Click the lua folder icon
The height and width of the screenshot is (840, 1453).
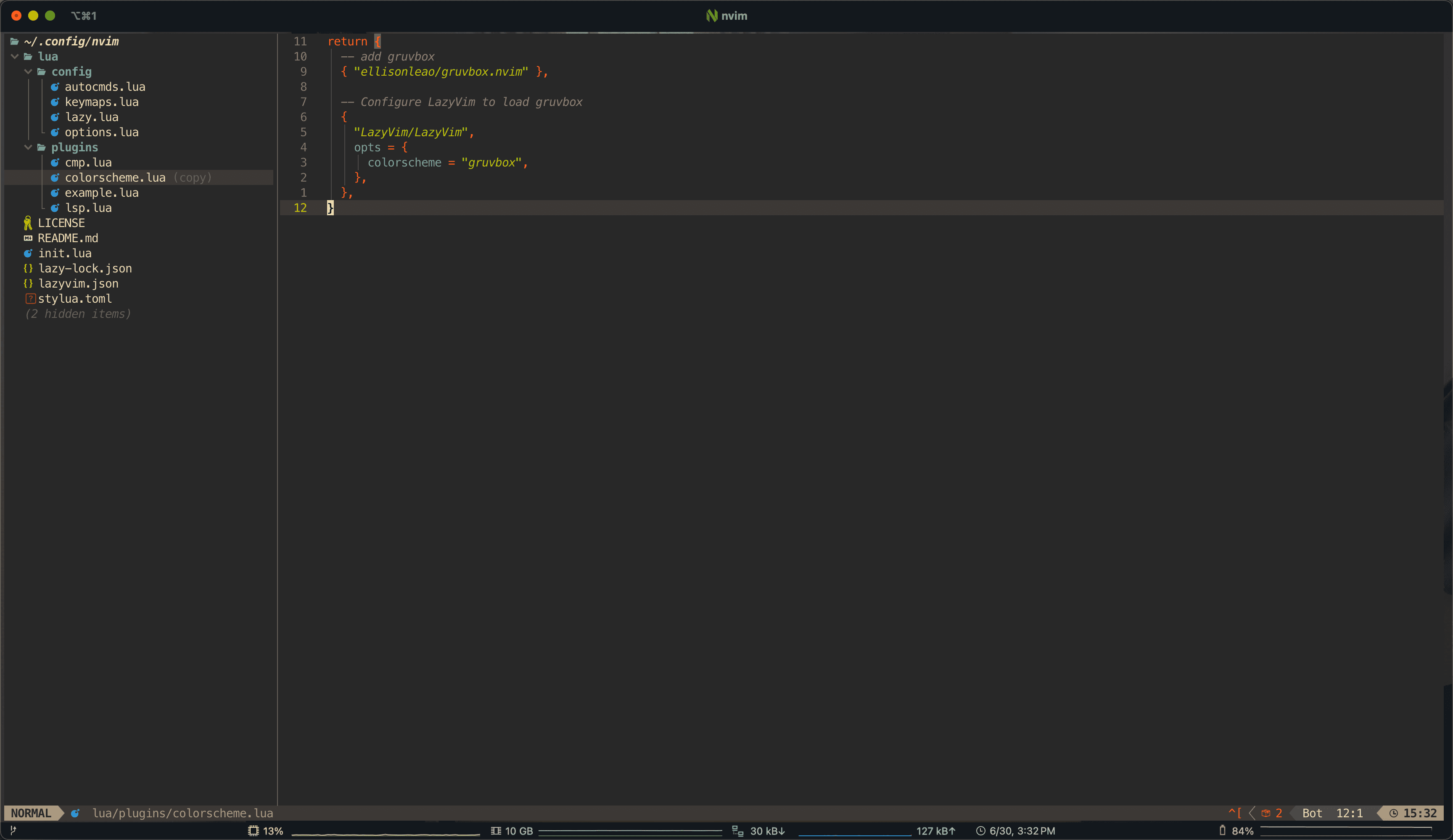(28, 56)
